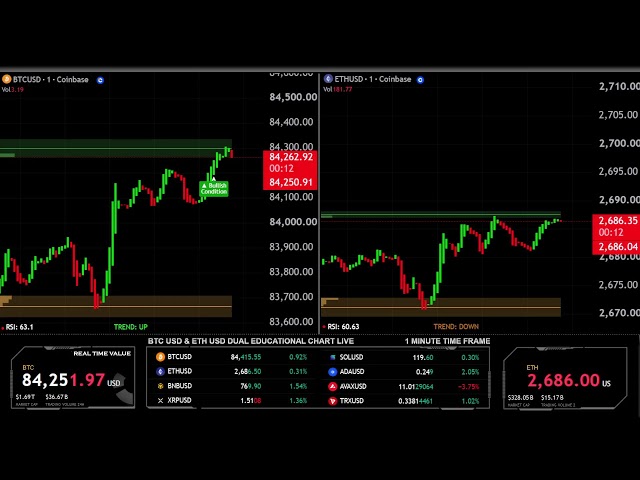Click the AVAXUSD change value -3.75%
This screenshot has width=640, height=480.
468,387
